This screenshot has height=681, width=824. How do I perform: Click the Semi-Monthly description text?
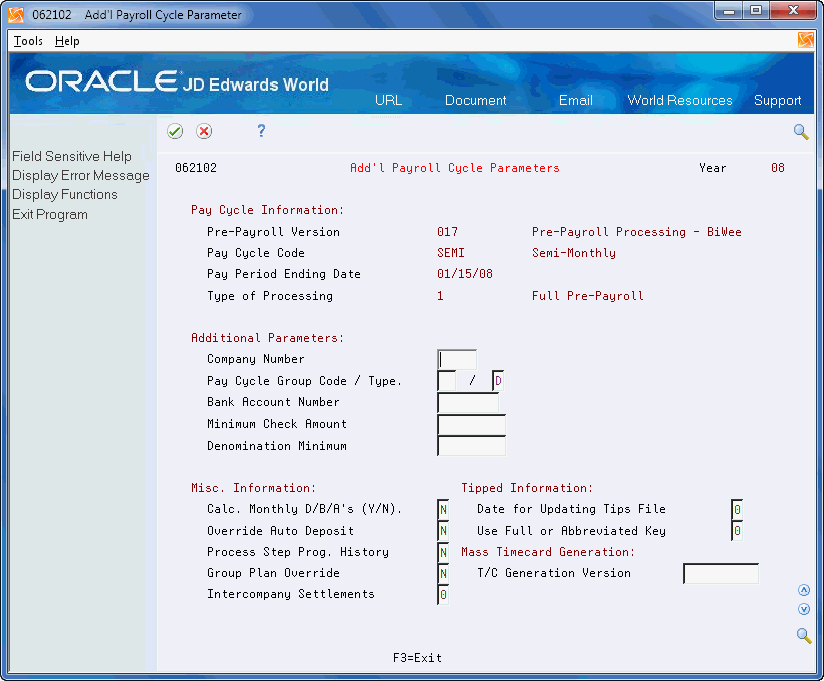(574, 253)
